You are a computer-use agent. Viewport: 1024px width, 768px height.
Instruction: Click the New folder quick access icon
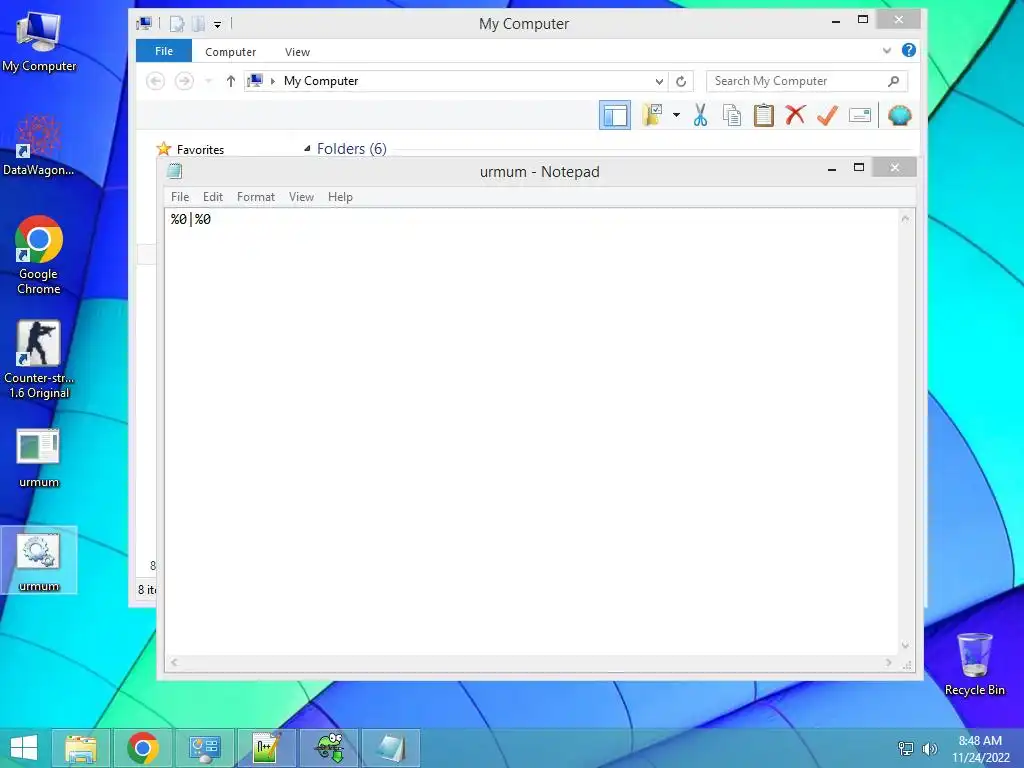pyautogui.click(x=199, y=24)
